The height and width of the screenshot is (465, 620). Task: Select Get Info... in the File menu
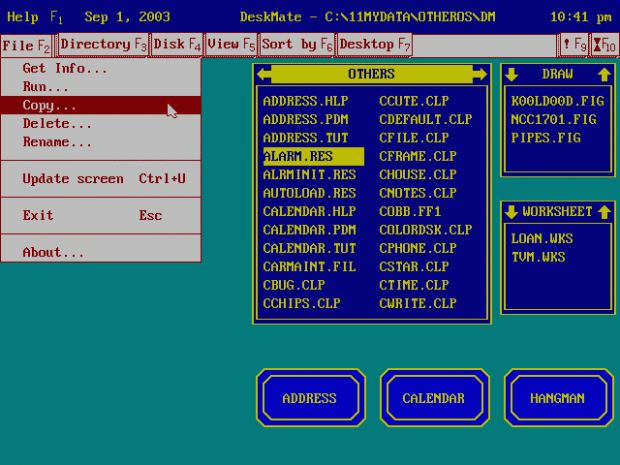pos(65,69)
